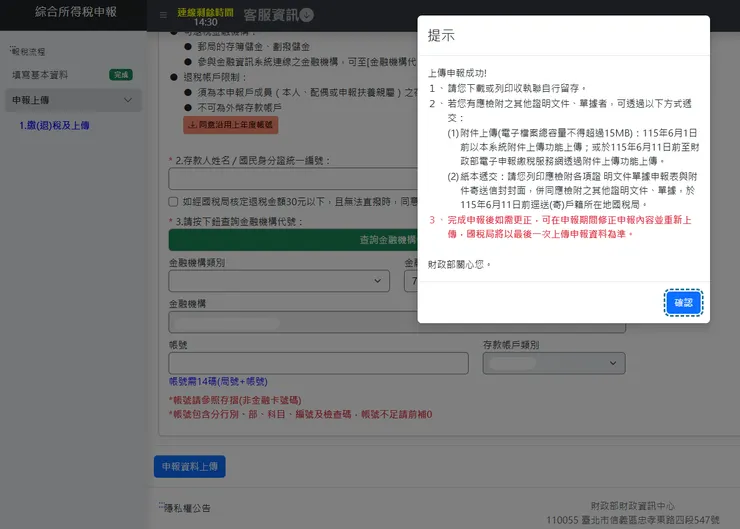Open the 存款帳戶類別 dropdown
Viewport: 740px width, 529px height.
(x=554, y=363)
